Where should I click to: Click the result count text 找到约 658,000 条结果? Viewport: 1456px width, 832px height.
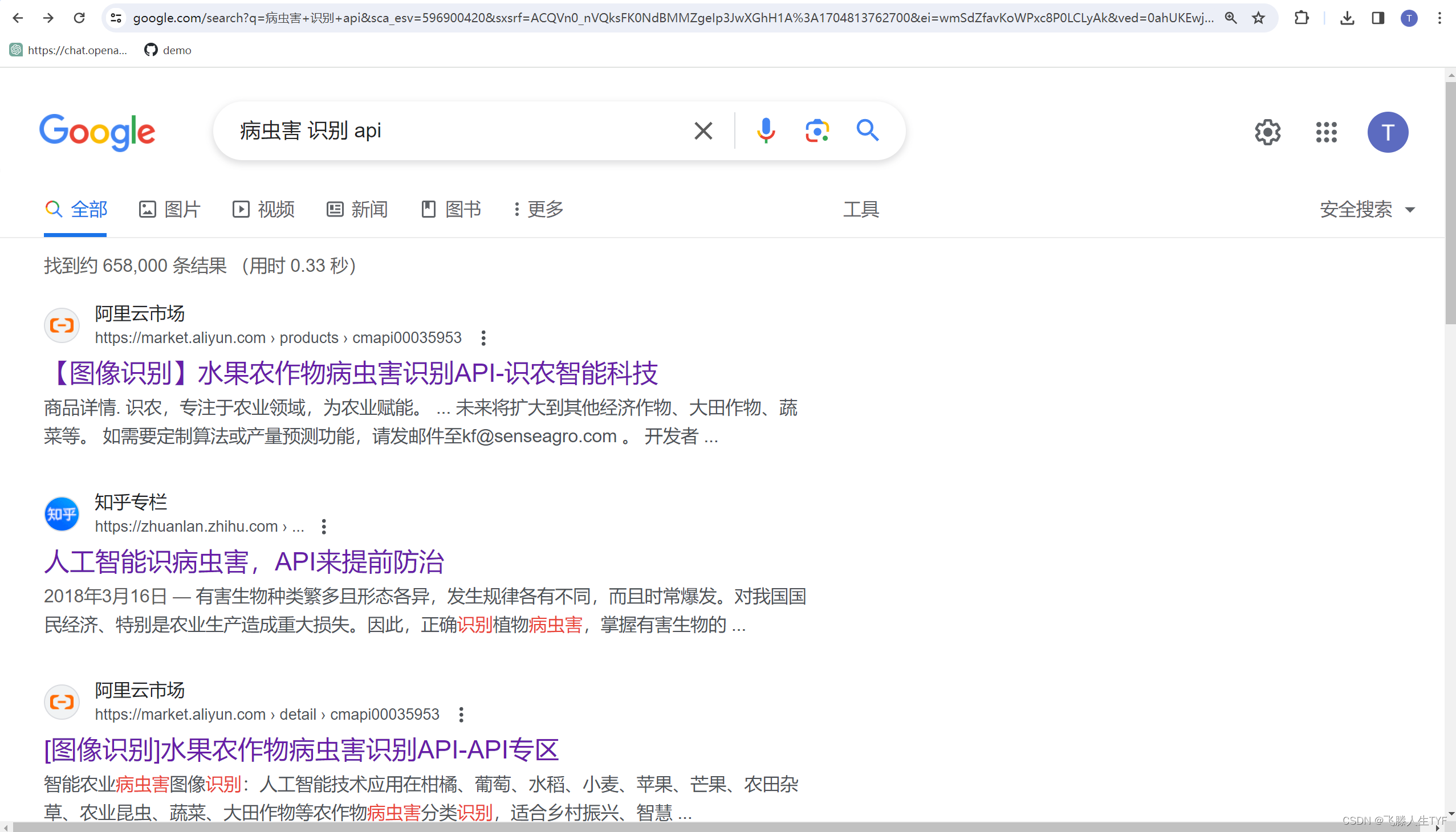(136, 266)
